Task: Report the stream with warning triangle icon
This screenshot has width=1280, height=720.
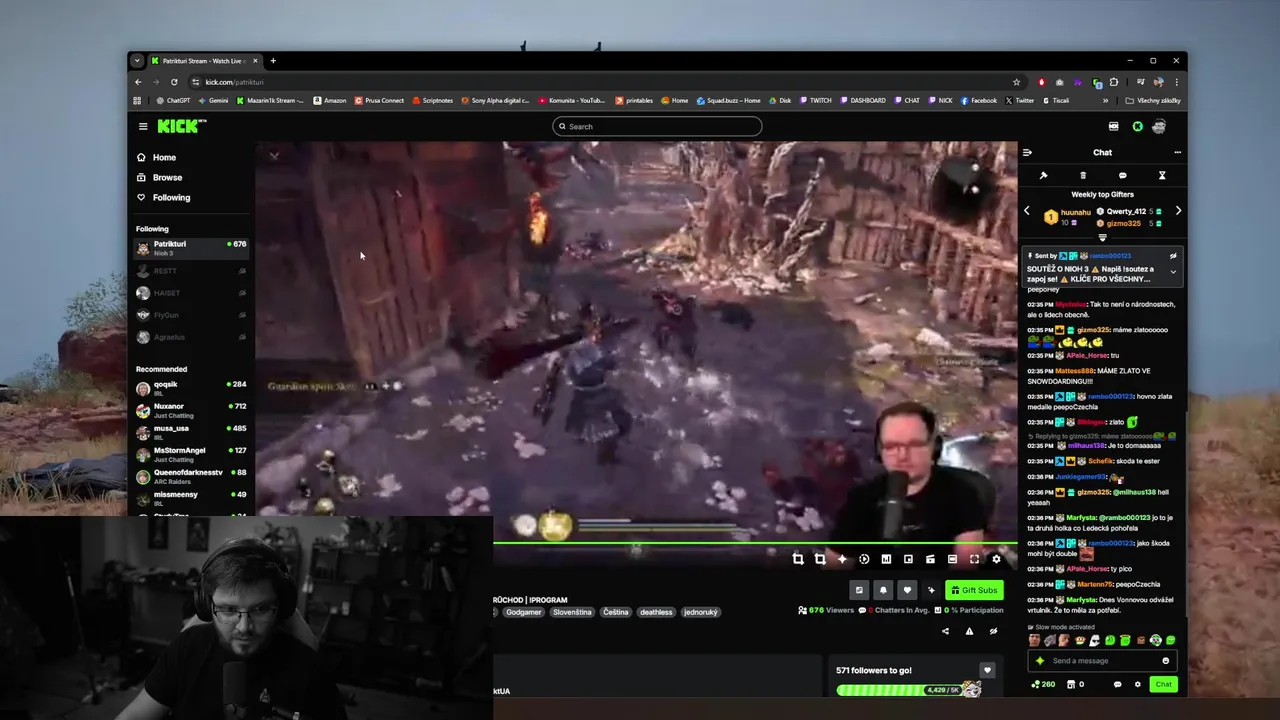Action: [969, 631]
